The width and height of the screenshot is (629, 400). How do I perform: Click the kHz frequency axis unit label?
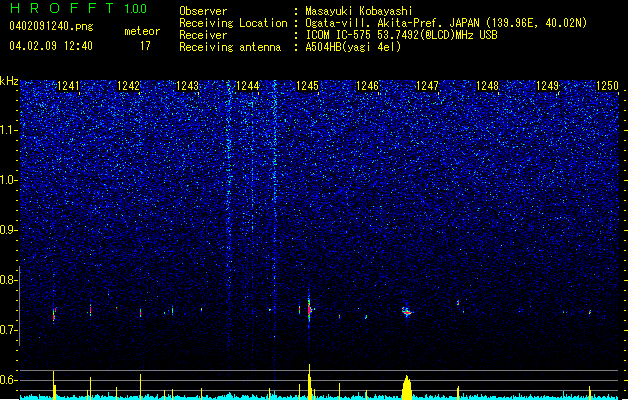[x=9, y=81]
